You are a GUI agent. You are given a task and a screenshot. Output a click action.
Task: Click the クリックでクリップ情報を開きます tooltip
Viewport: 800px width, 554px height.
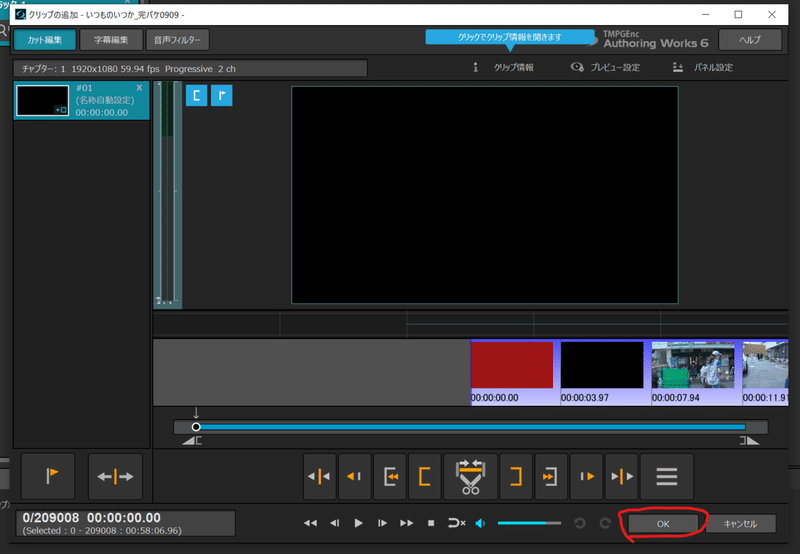click(x=510, y=37)
